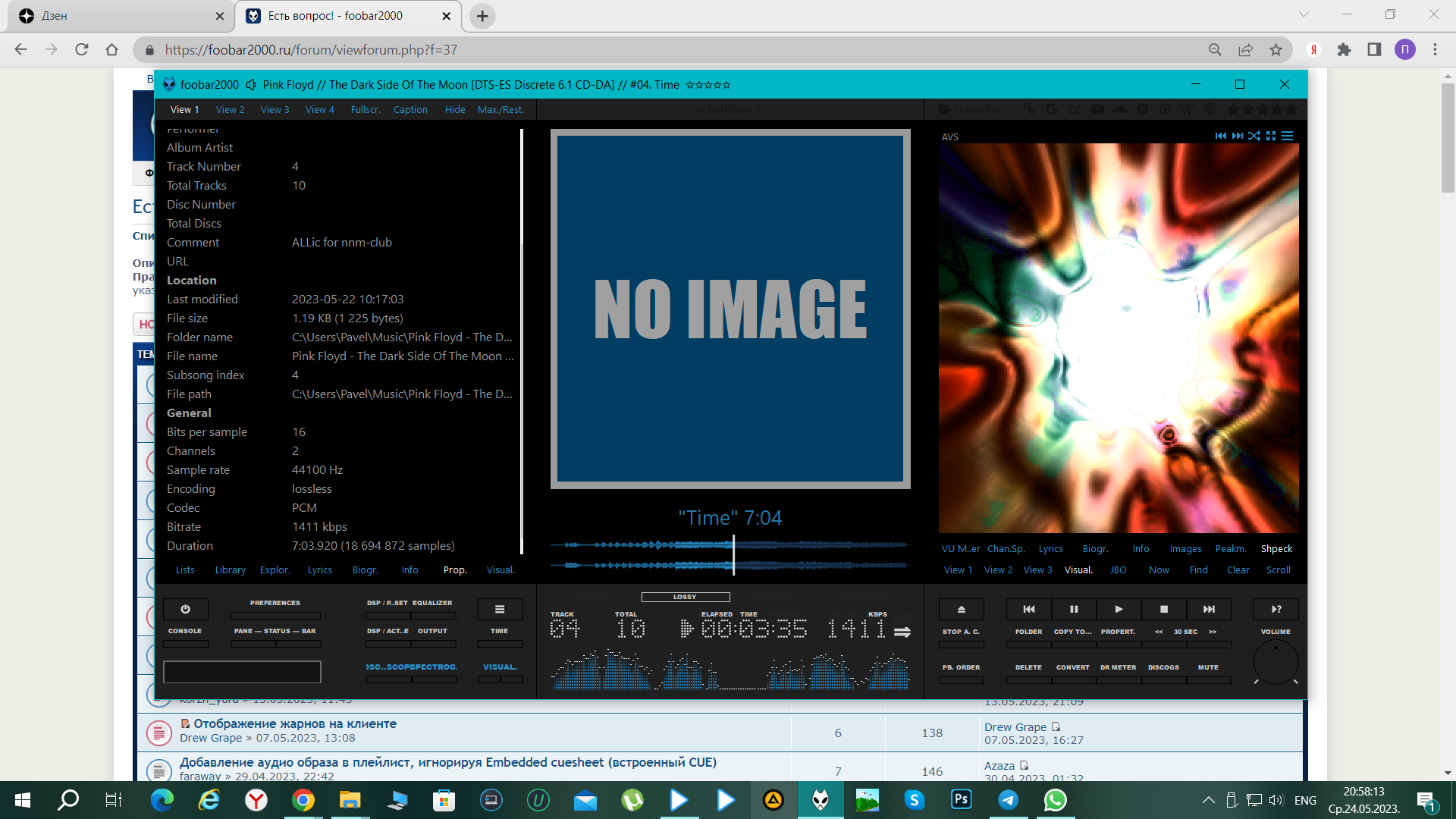Open the hamburger menu above TIME
The width and height of the screenshot is (1456, 819).
(x=500, y=609)
